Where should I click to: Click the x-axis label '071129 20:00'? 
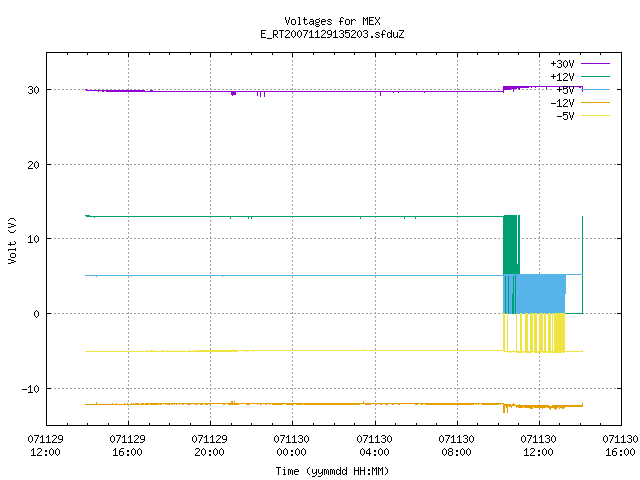(x=209, y=446)
